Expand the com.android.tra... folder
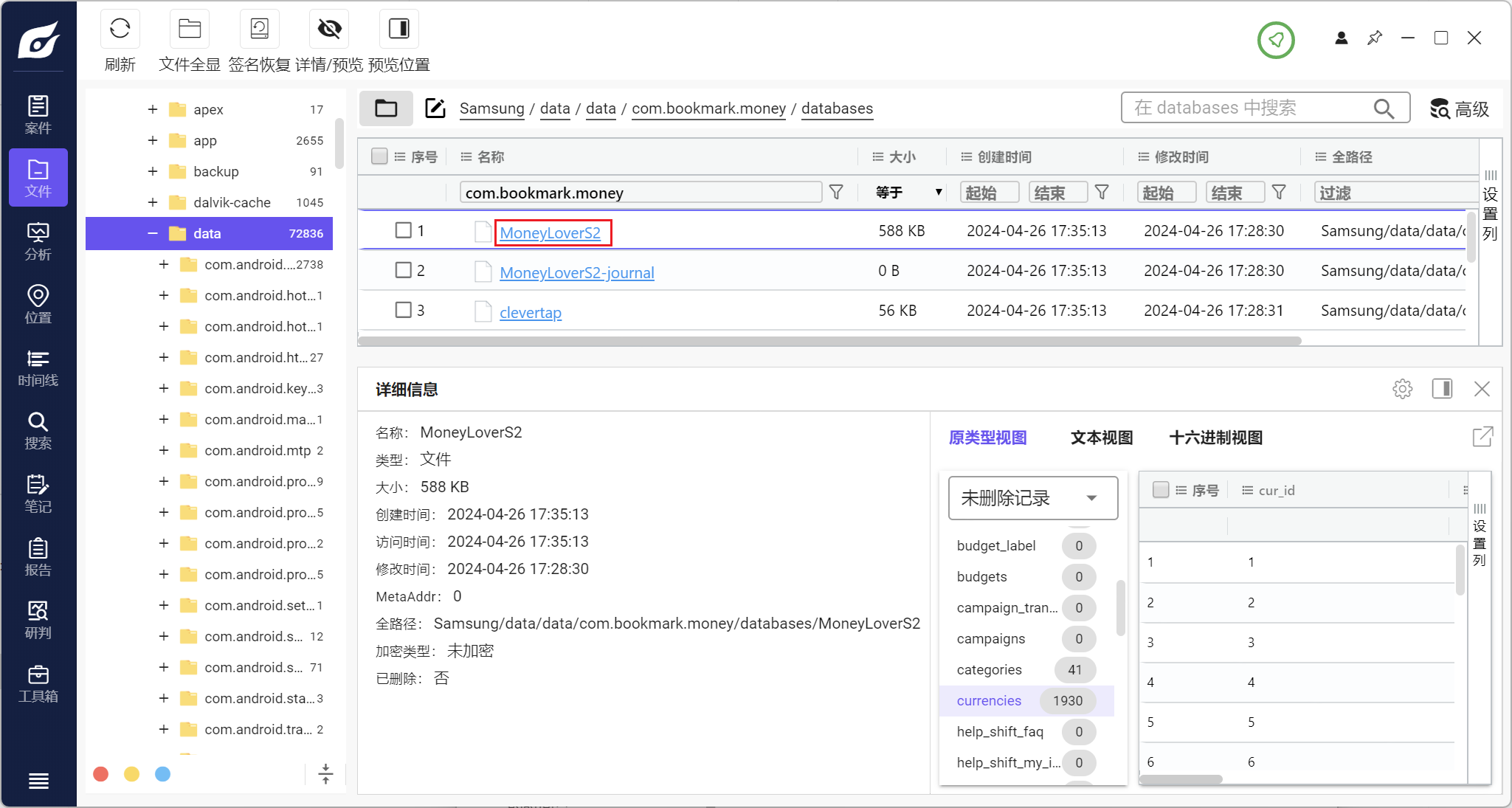The height and width of the screenshot is (808, 1512). click(163, 729)
